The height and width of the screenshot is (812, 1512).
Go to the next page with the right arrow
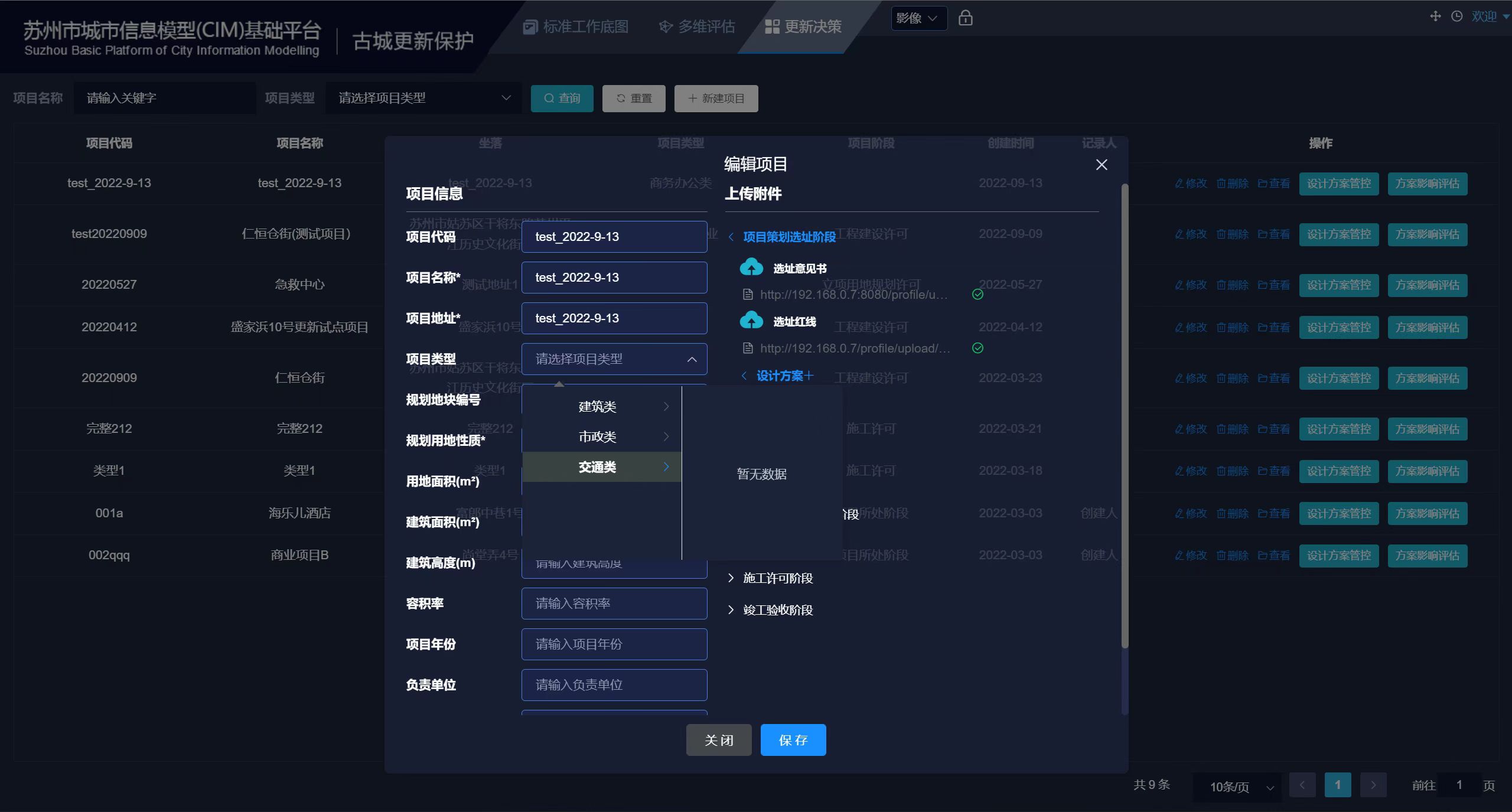(1373, 785)
